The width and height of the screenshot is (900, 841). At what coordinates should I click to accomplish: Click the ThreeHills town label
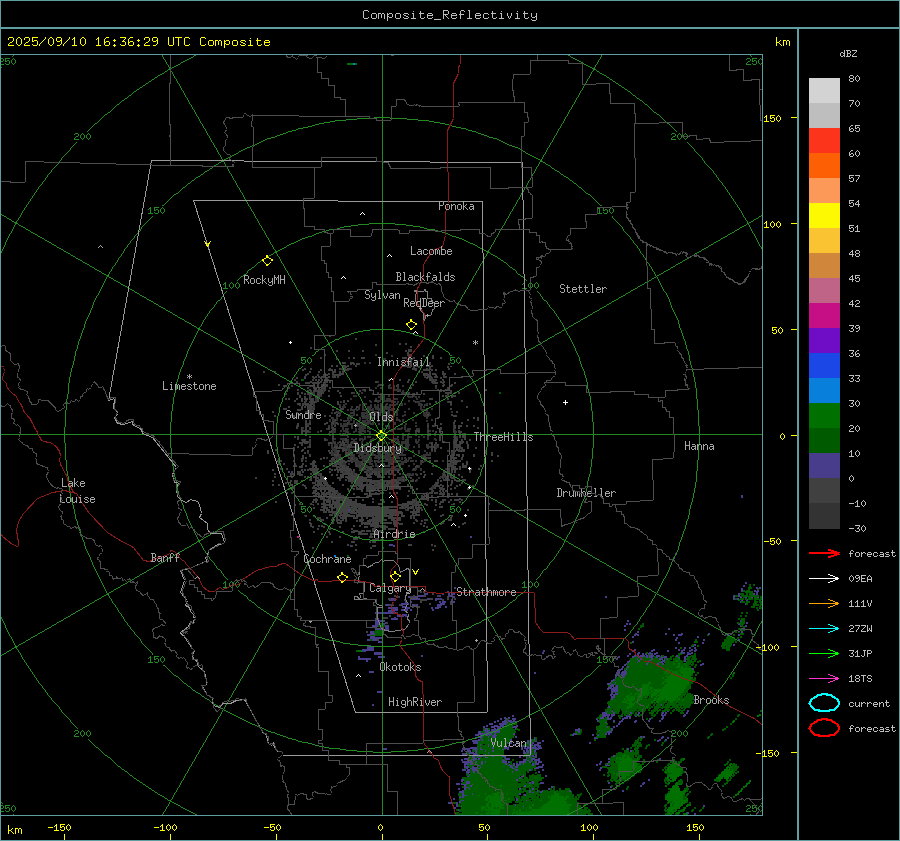(503, 437)
